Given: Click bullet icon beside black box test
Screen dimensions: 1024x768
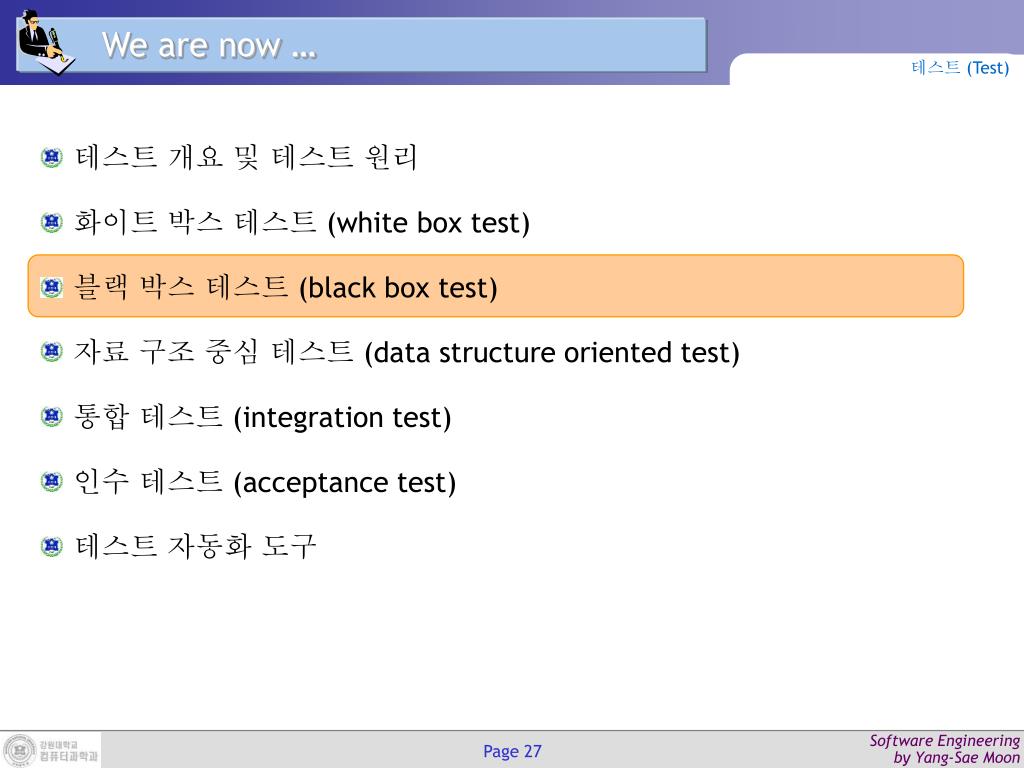Looking at the screenshot, I should pyautogui.click(x=52, y=287).
